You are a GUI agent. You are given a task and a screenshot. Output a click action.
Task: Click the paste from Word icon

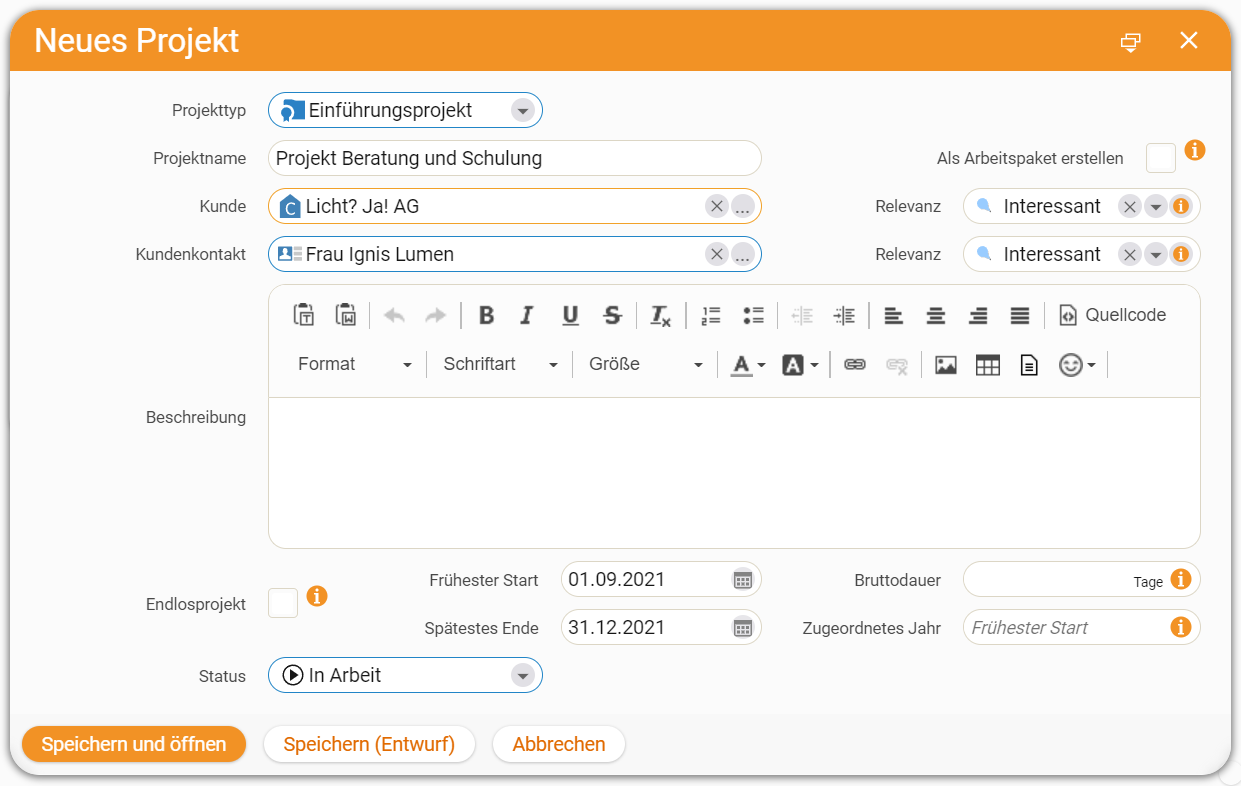346,315
